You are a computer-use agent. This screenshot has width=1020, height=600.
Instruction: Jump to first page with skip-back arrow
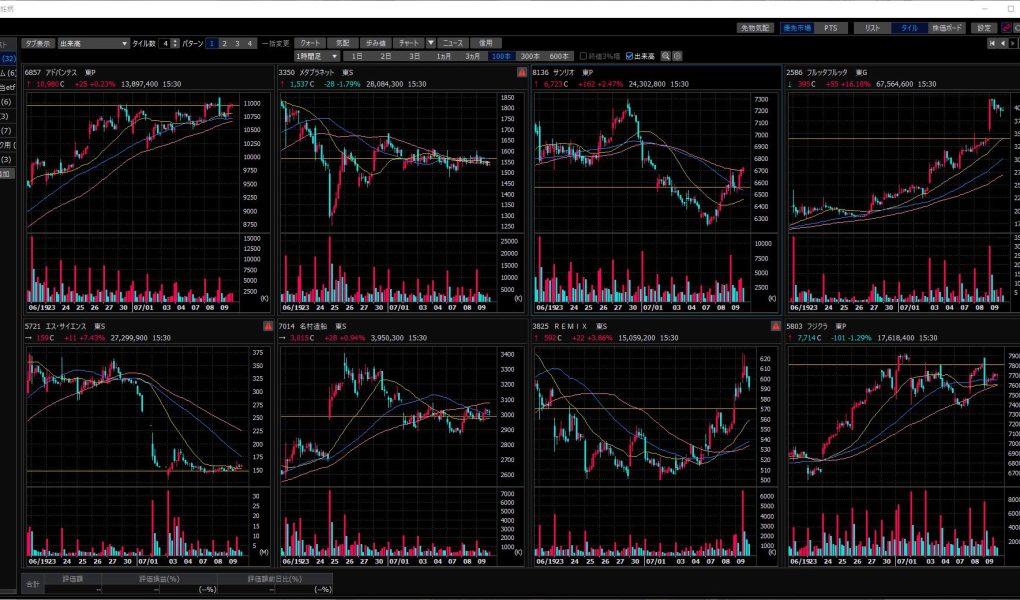click(991, 43)
